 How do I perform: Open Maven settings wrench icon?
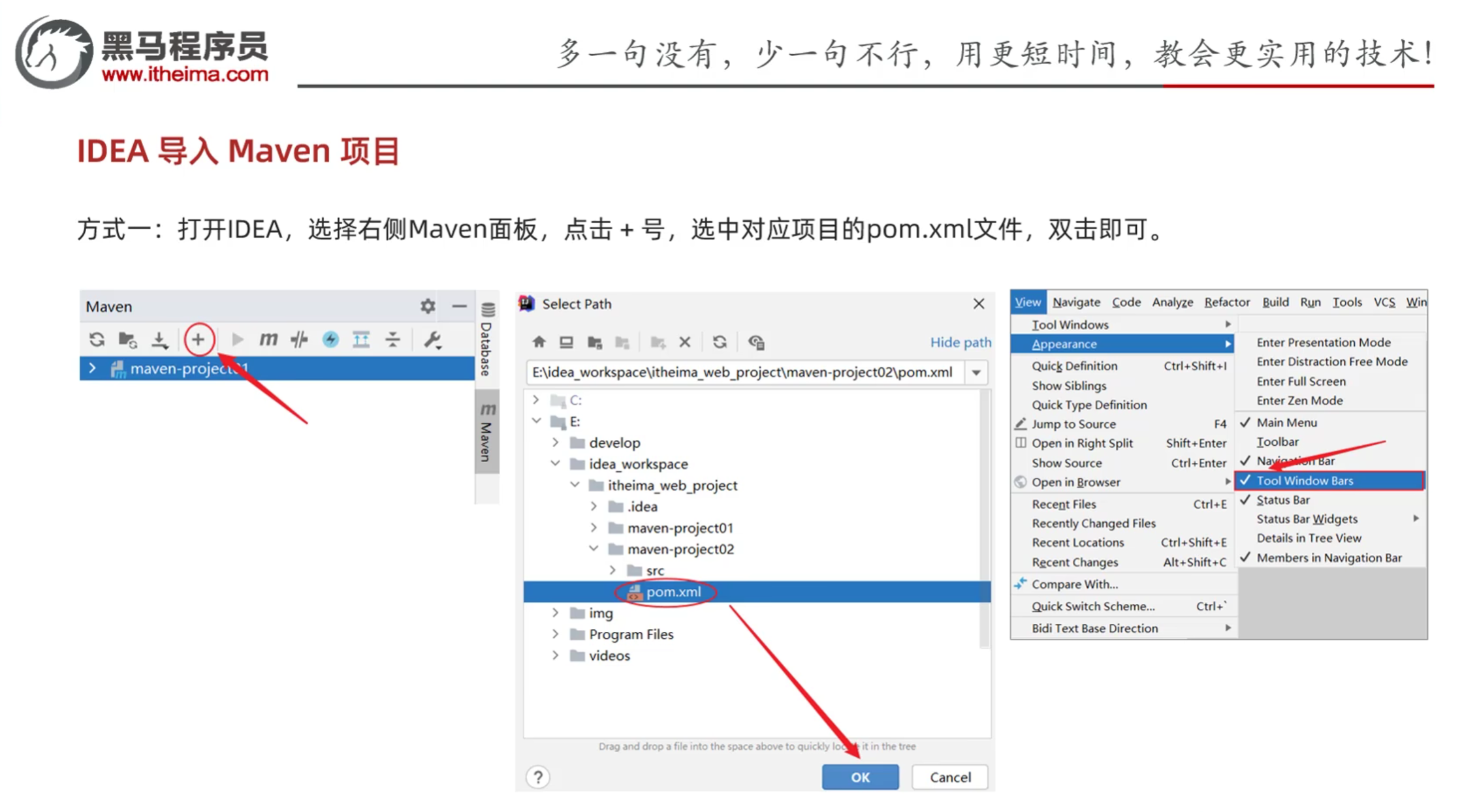click(432, 339)
